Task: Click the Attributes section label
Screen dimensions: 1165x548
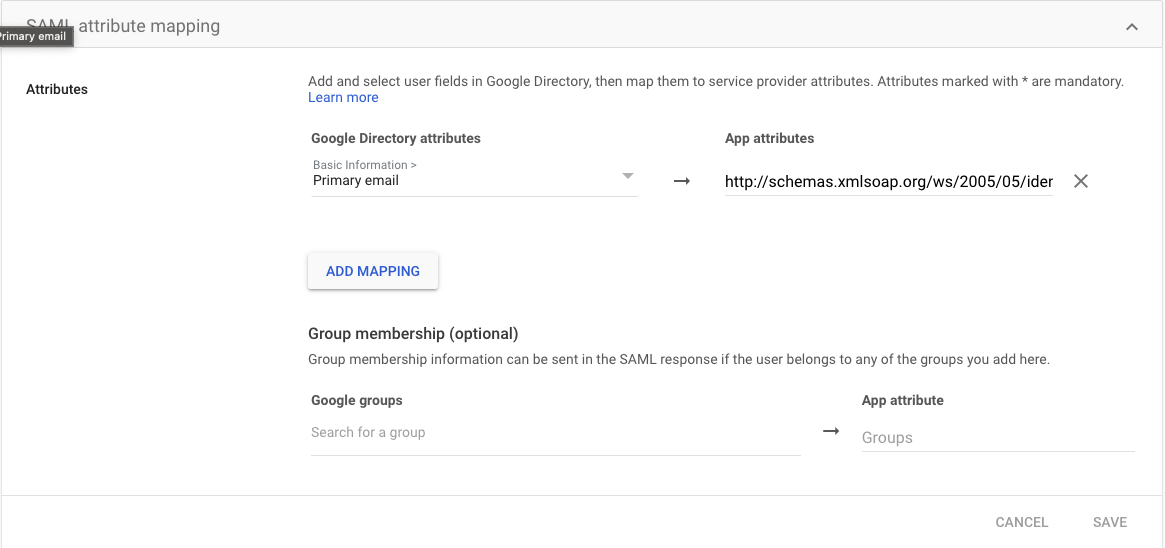Action: tap(57, 89)
